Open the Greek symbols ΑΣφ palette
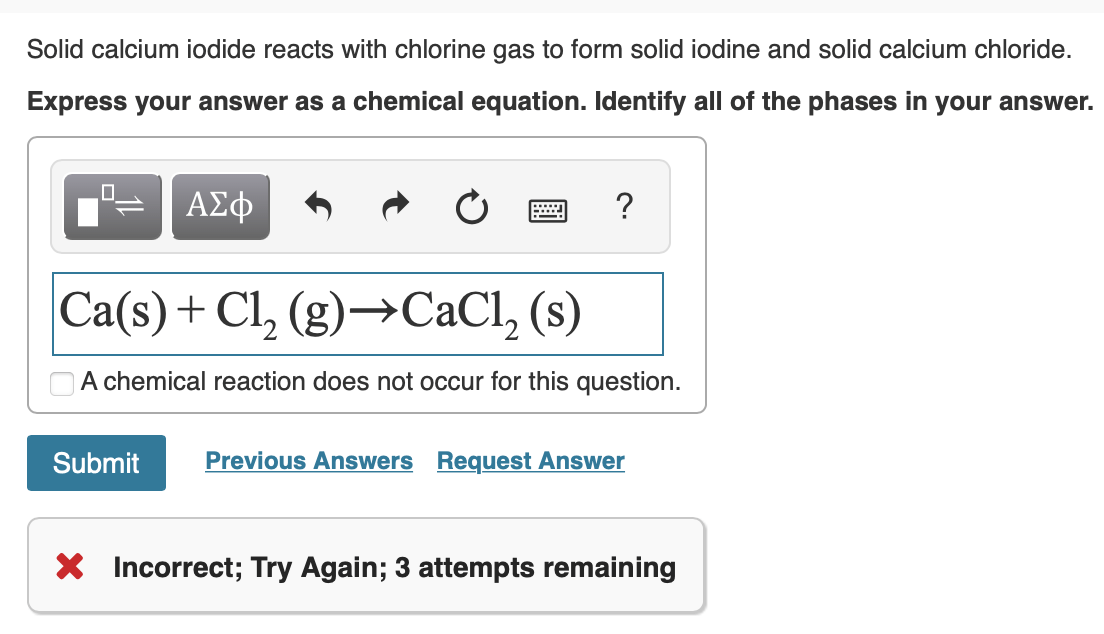1104x634 pixels. click(x=220, y=207)
